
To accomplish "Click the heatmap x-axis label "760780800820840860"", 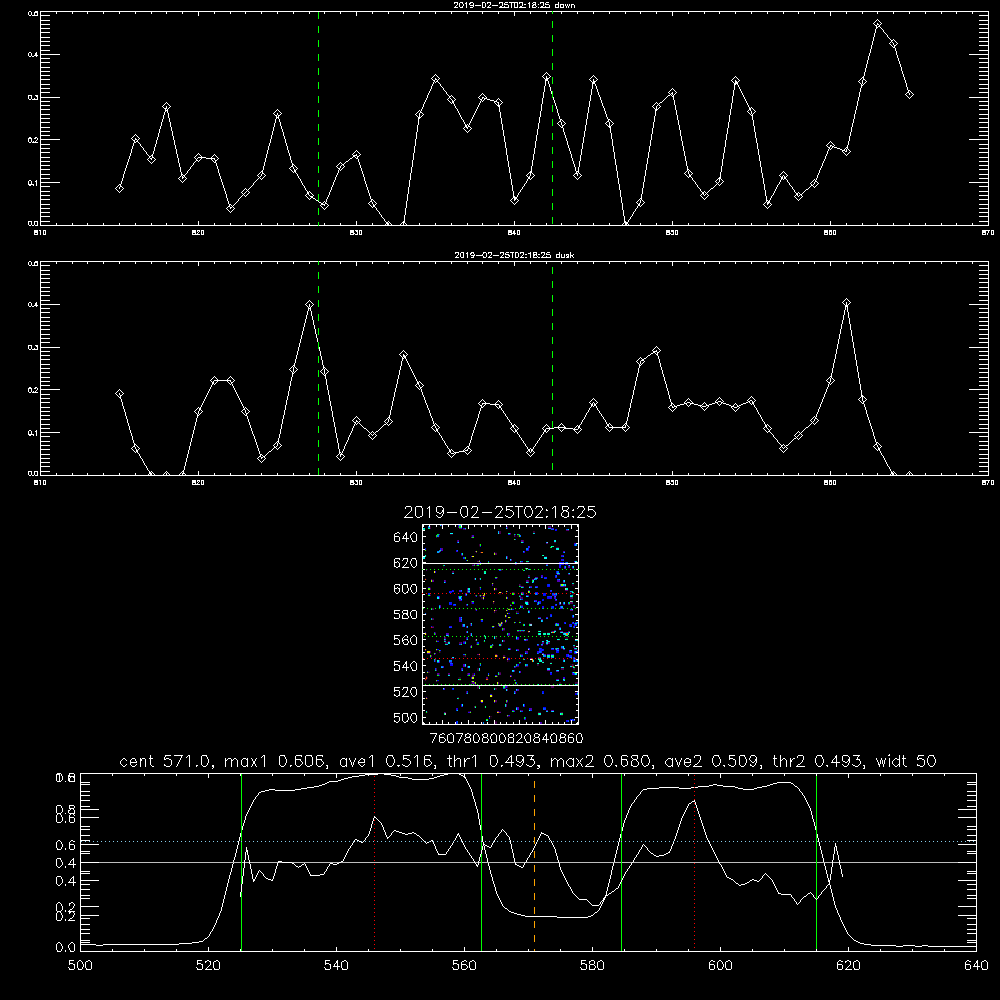I will tap(506, 739).
